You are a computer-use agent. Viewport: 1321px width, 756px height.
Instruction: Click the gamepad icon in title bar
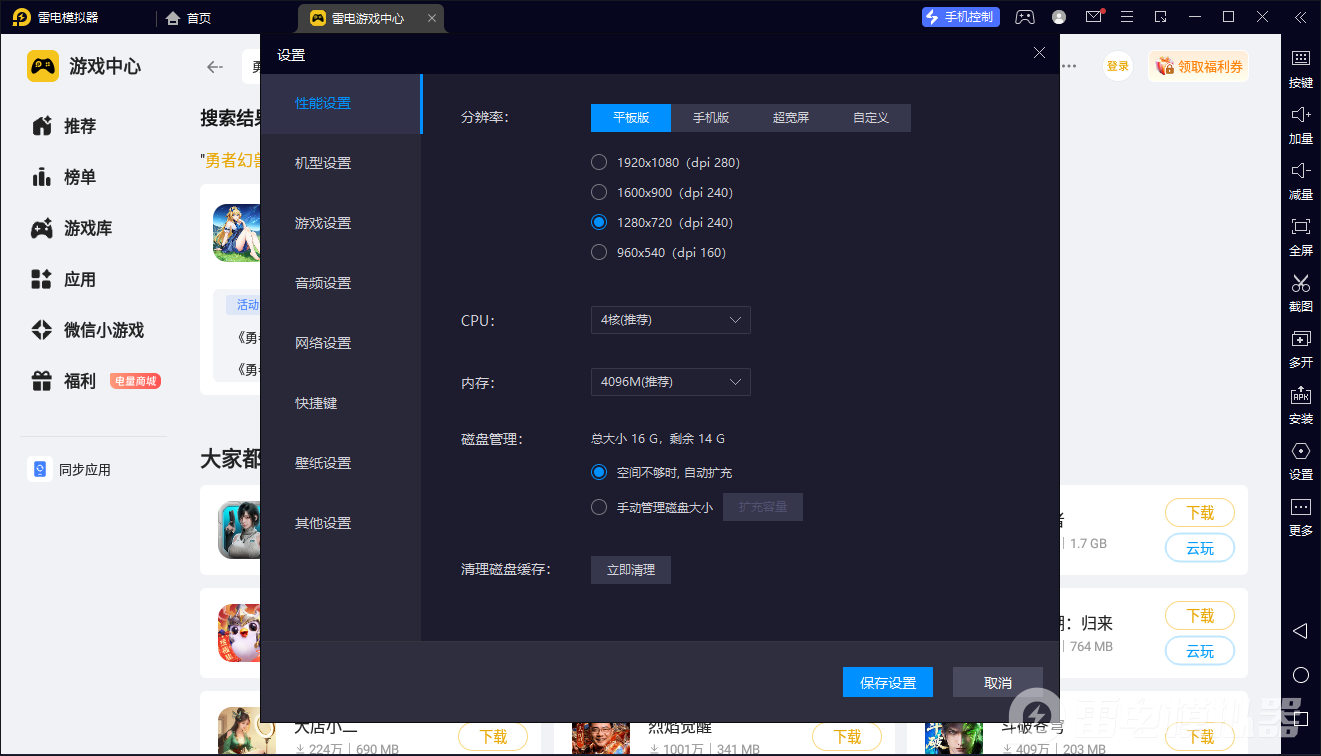click(1025, 17)
